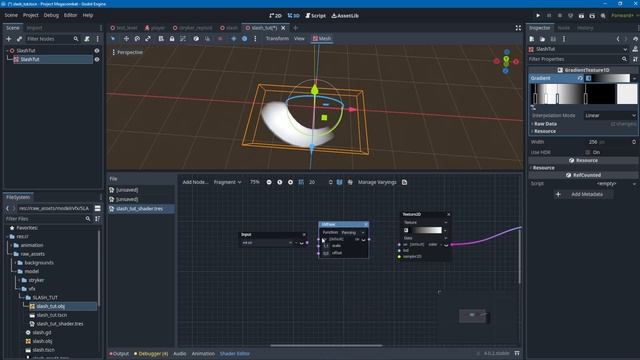Click the Perspective view menu button
The image size is (640, 360).
[127, 52]
